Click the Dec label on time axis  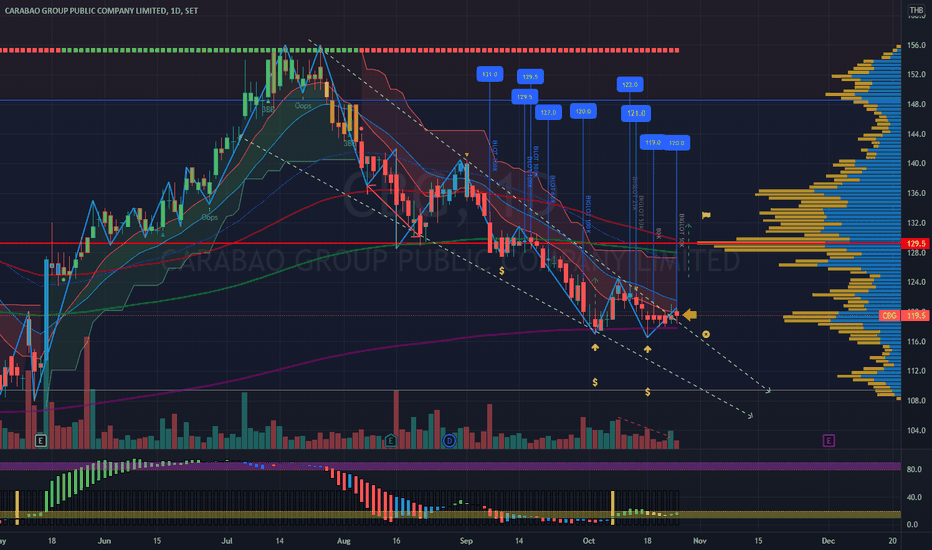(x=828, y=540)
